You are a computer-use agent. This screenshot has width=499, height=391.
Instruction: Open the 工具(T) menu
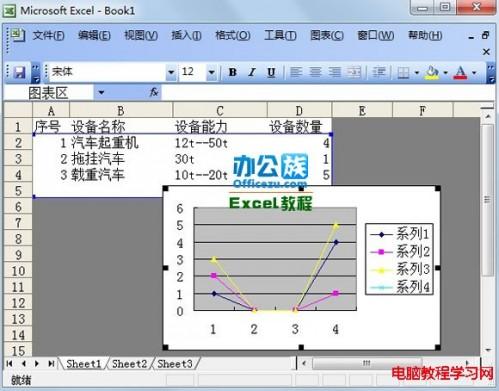(x=280, y=35)
